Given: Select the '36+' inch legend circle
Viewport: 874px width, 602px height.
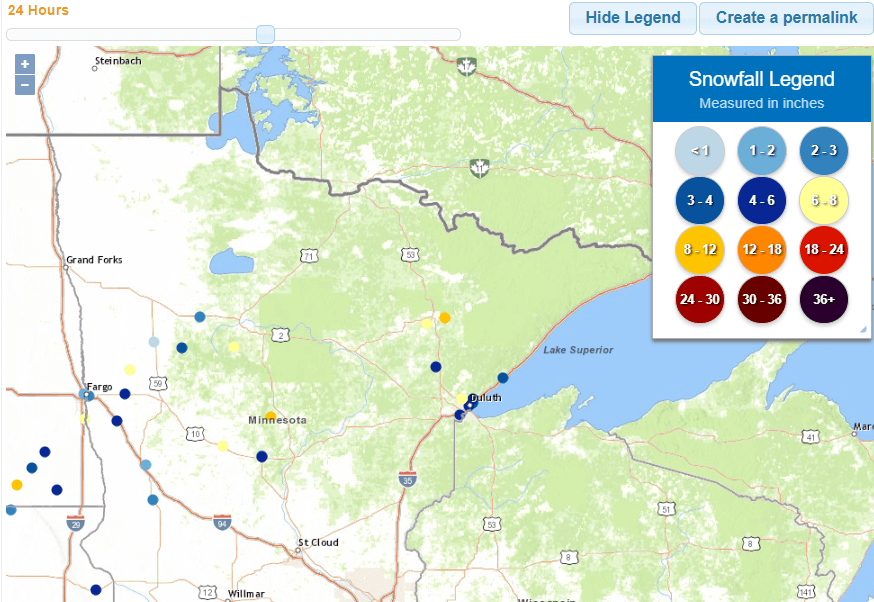Looking at the screenshot, I should (x=823, y=299).
